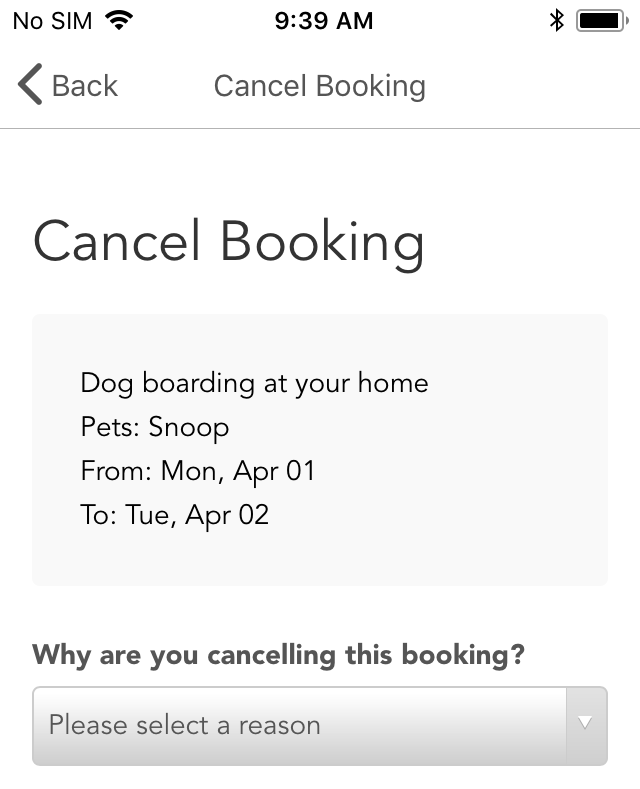The height and width of the screenshot is (789, 640).
Task: Tap the booking details card background
Action: (x=320, y=450)
